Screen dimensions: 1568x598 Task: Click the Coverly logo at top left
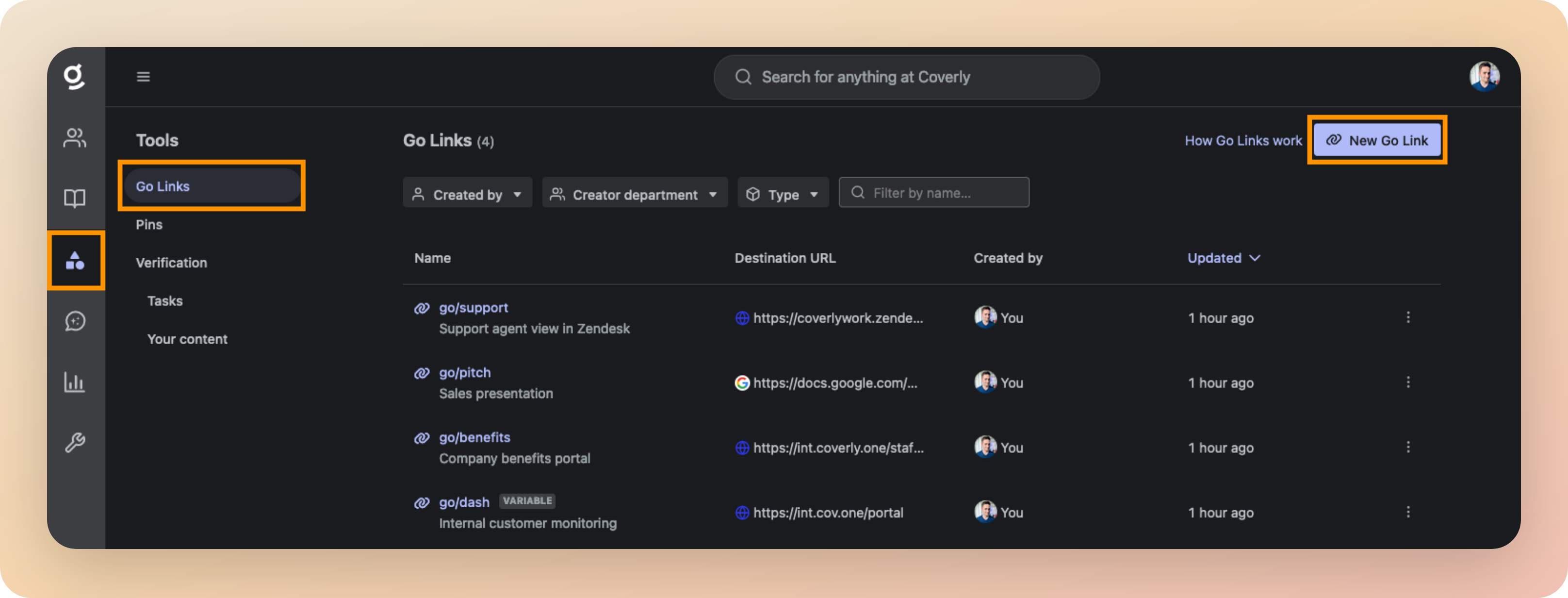click(x=76, y=76)
